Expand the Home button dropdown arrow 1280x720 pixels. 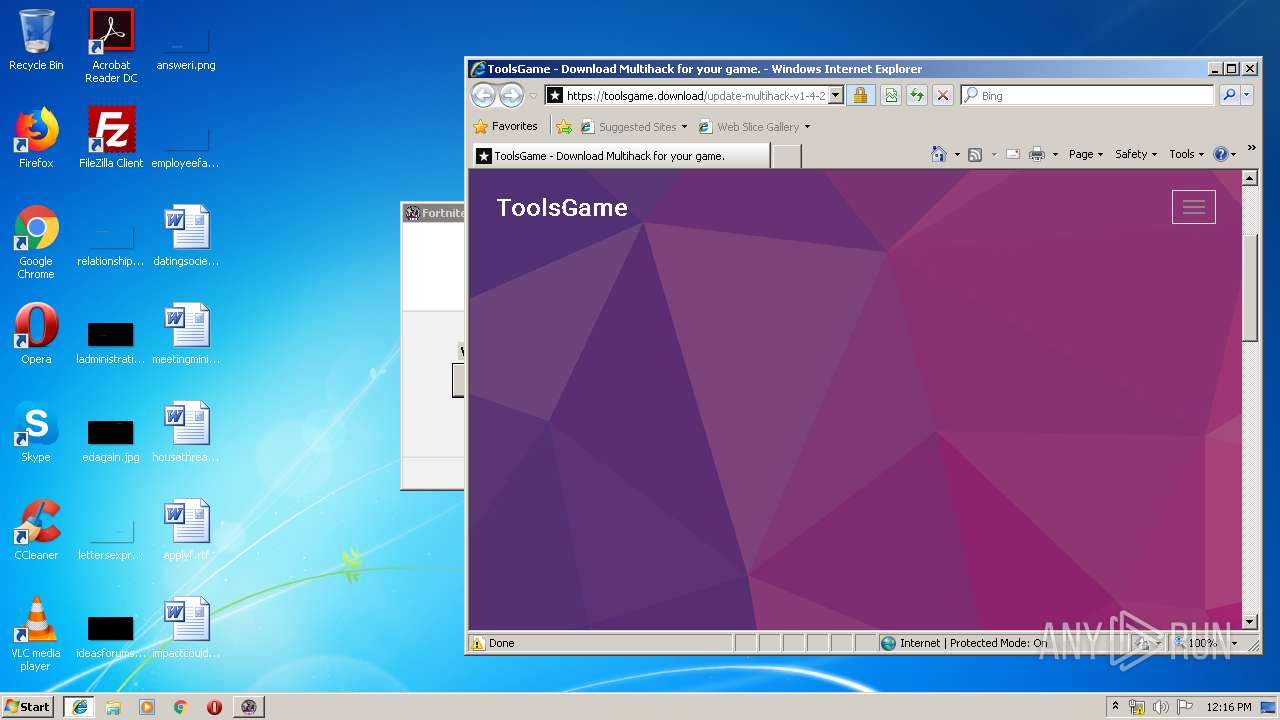tap(957, 155)
